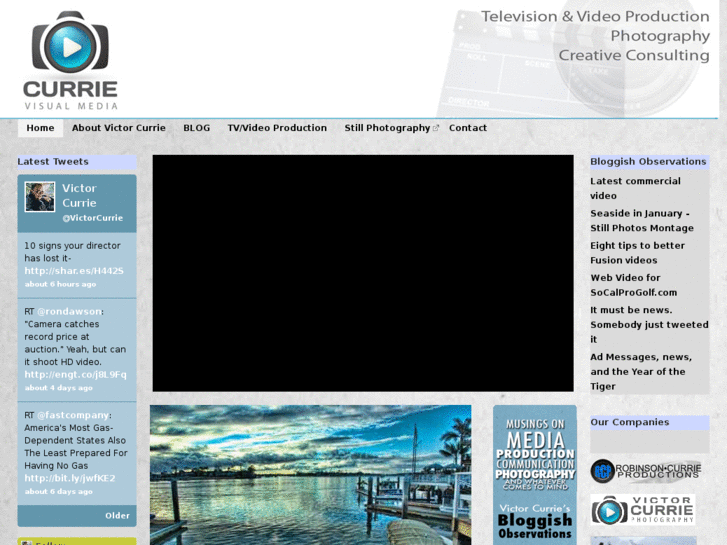Click the Bloggish Observations sidebar heading
This screenshot has height=545, width=727.
click(x=648, y=162)
